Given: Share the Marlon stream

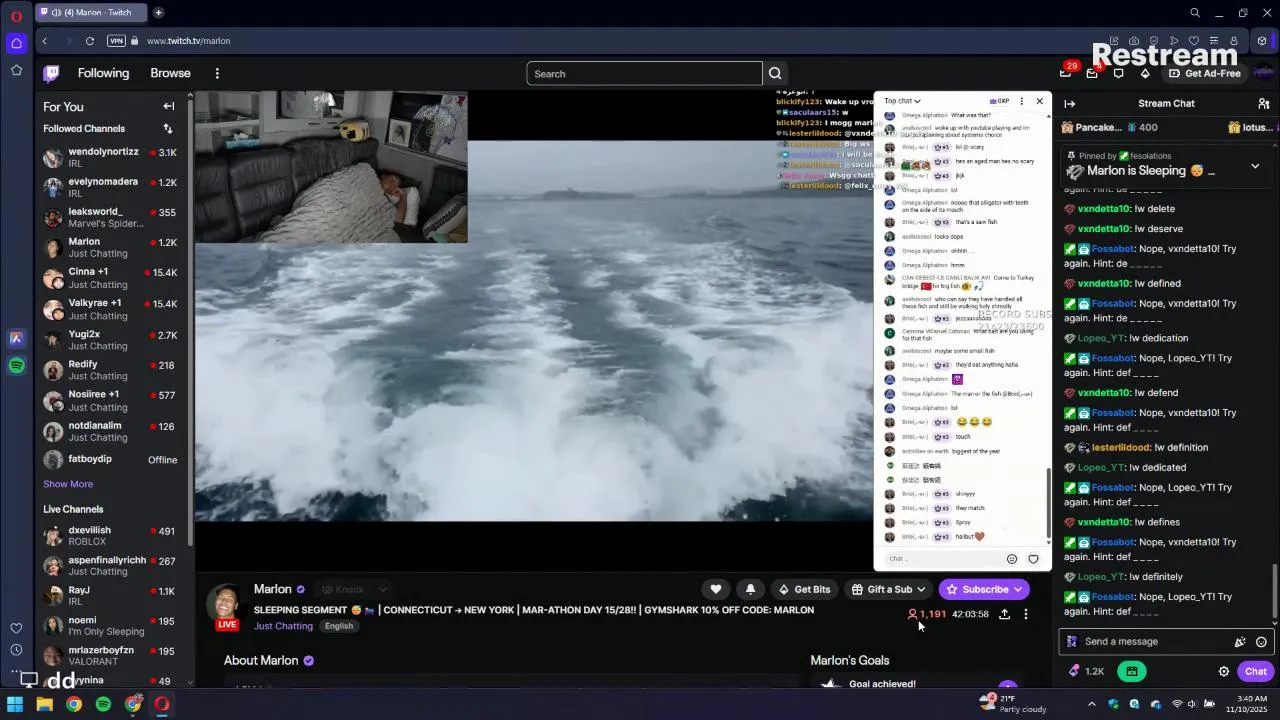Looking at the screenshot, I should (1004, 614).
